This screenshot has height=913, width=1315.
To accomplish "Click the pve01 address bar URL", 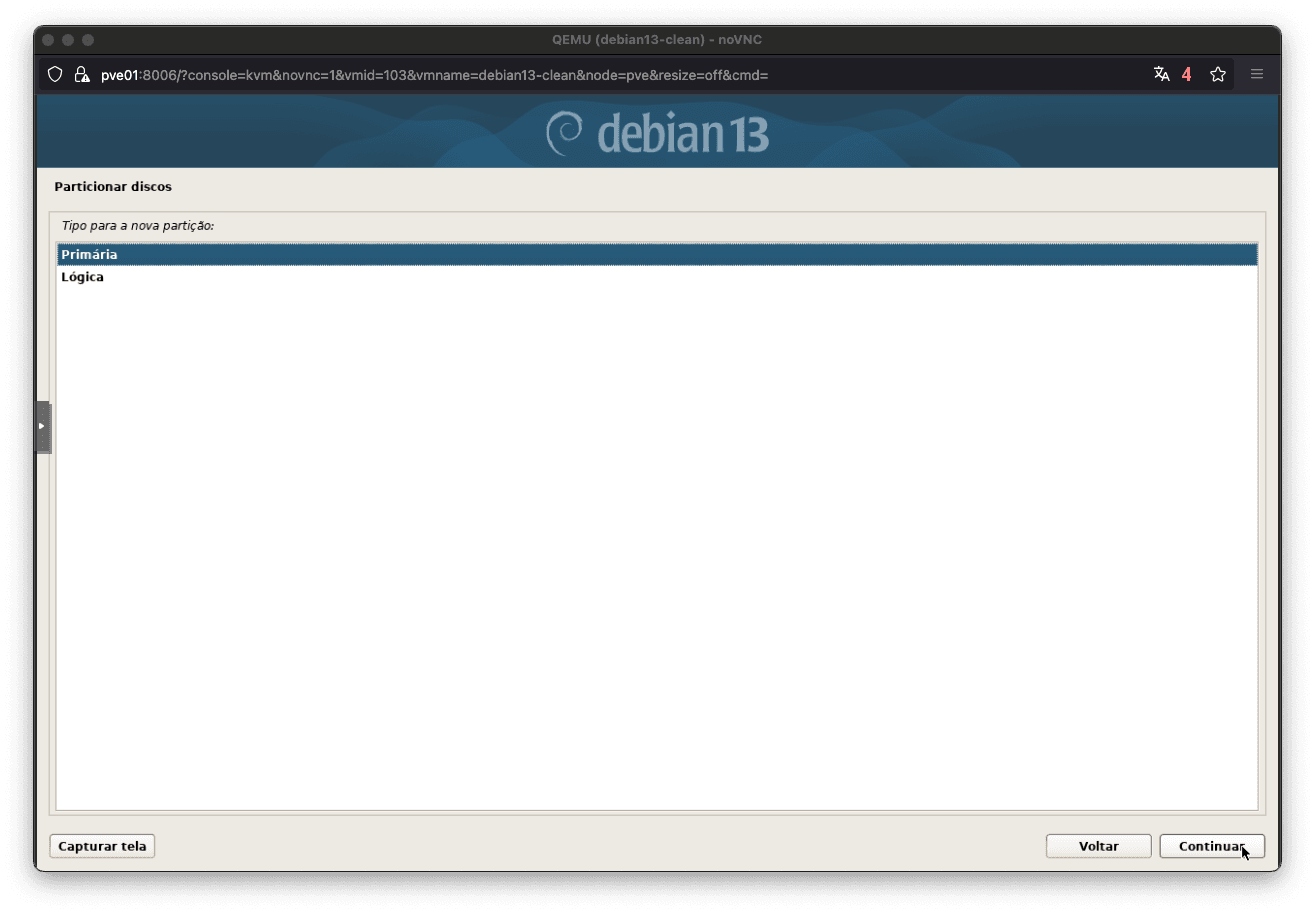I will pyautogui.click(x=434, y=75).
